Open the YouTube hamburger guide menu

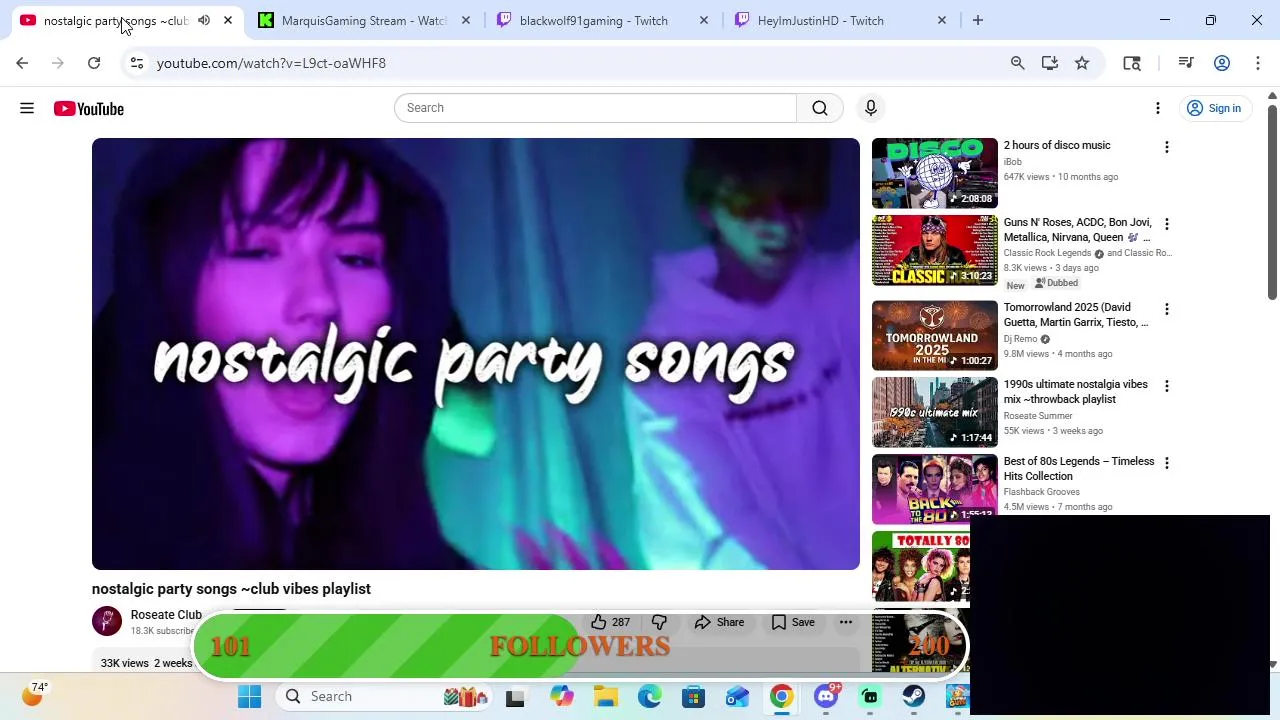tap(27, 108)
